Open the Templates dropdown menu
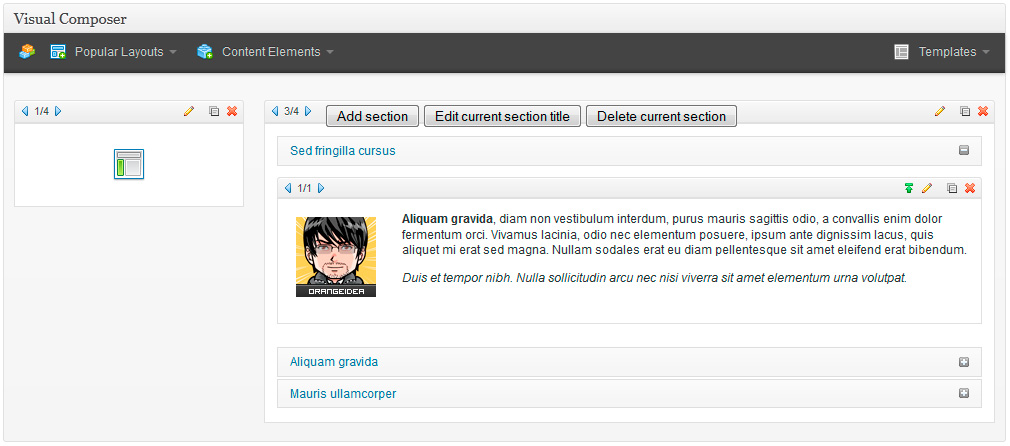Screen dimensions: 1010x446 pyautogui.click(x=943, y=52)
